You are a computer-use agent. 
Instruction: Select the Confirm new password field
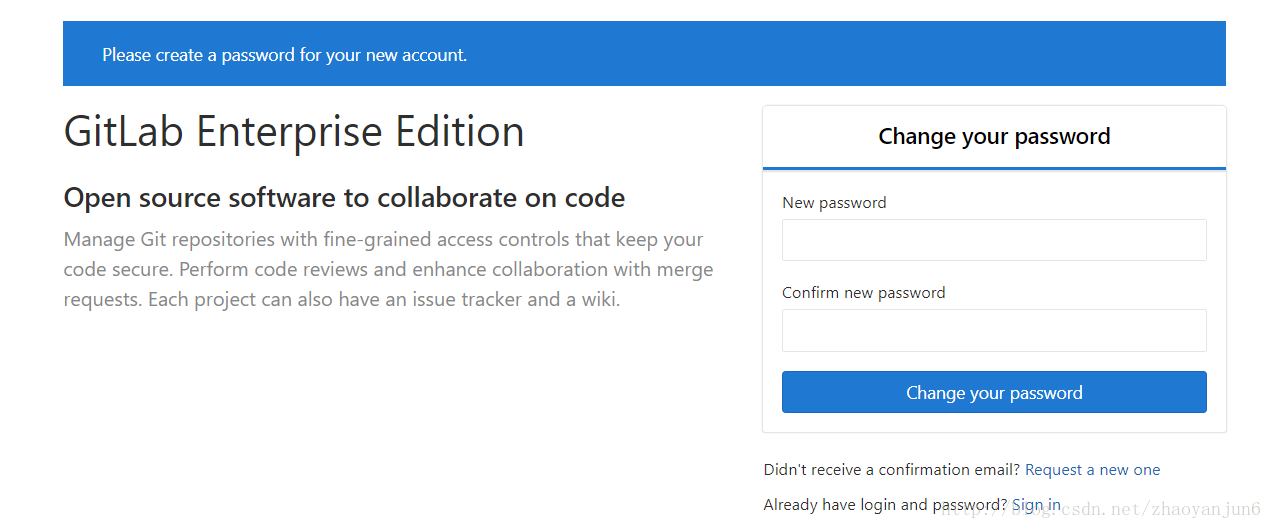(x=994, y=330)
